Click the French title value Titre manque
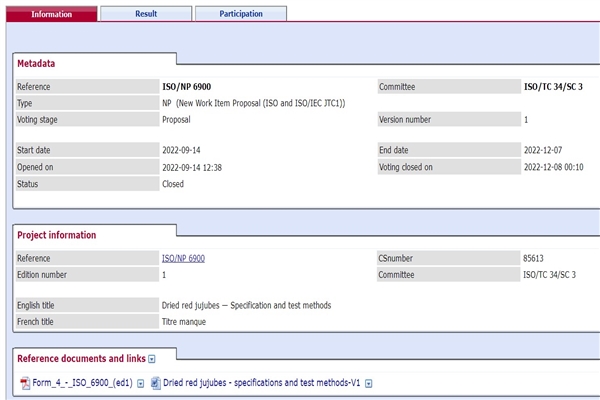Screen dimensions: 600x400 188,322
